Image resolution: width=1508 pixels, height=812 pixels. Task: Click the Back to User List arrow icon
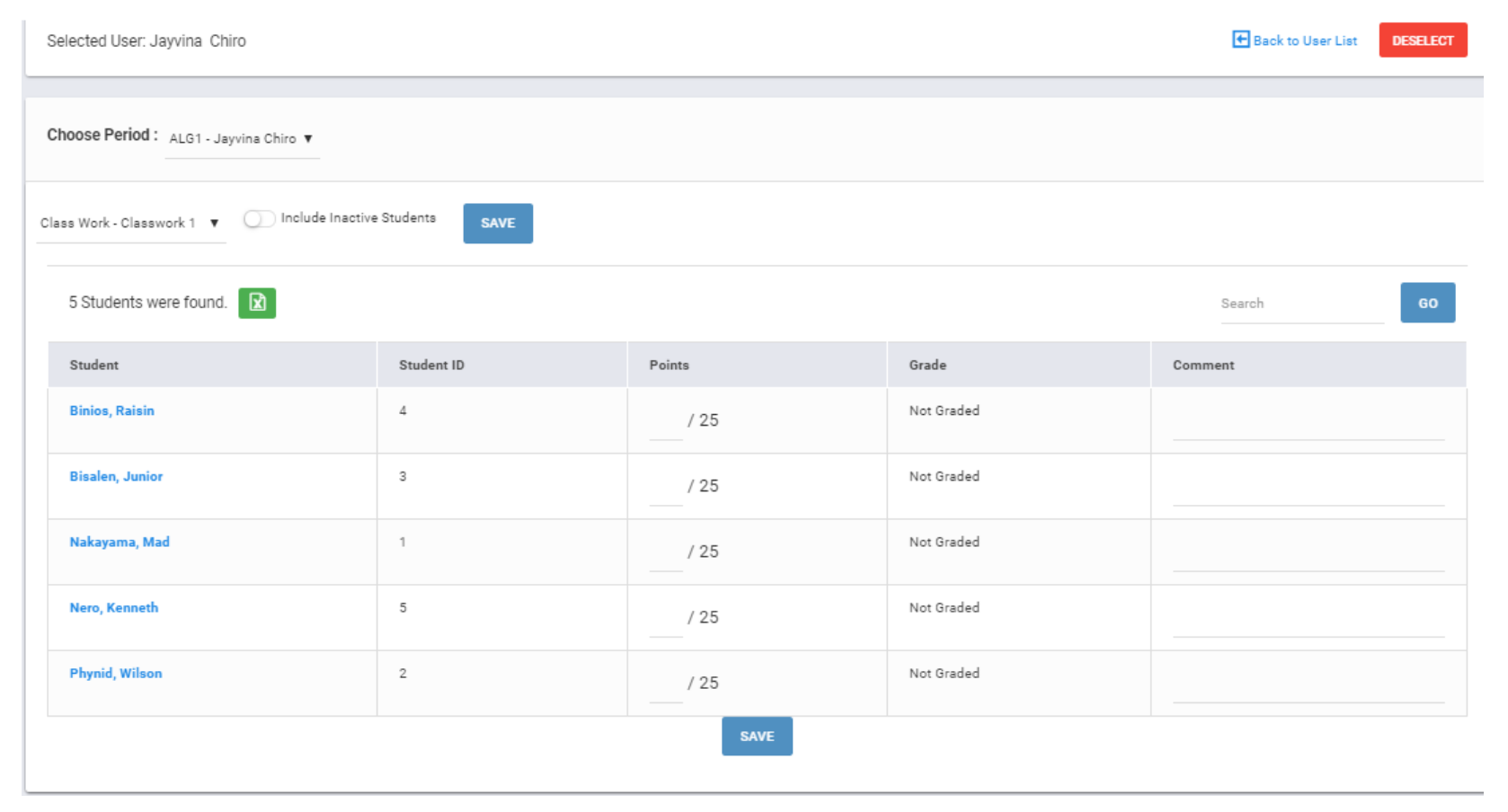click(1240, 40)
